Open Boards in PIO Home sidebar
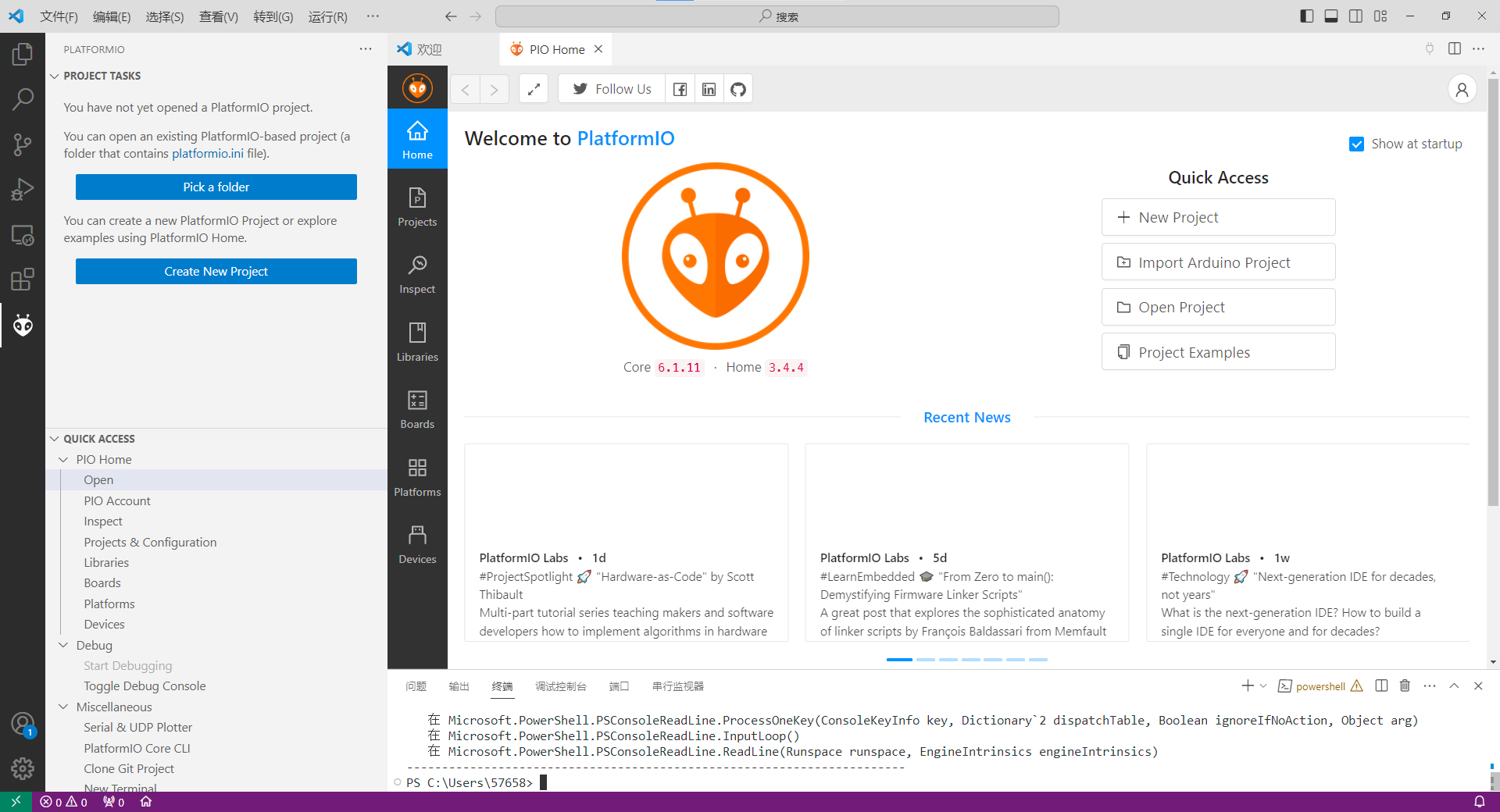This screenshot has width=1500, height=812. coord(417,409)
